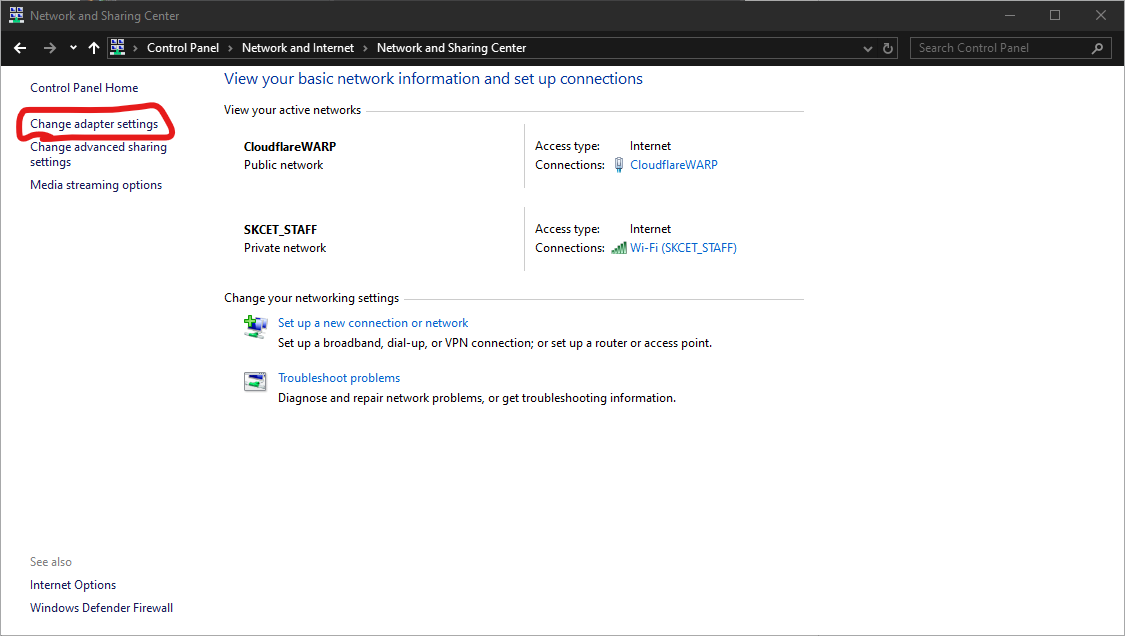Click the Troubleshoot problems icon
Image resolution: width=1125 pixels, height=636 pixels.
point(256,381)
